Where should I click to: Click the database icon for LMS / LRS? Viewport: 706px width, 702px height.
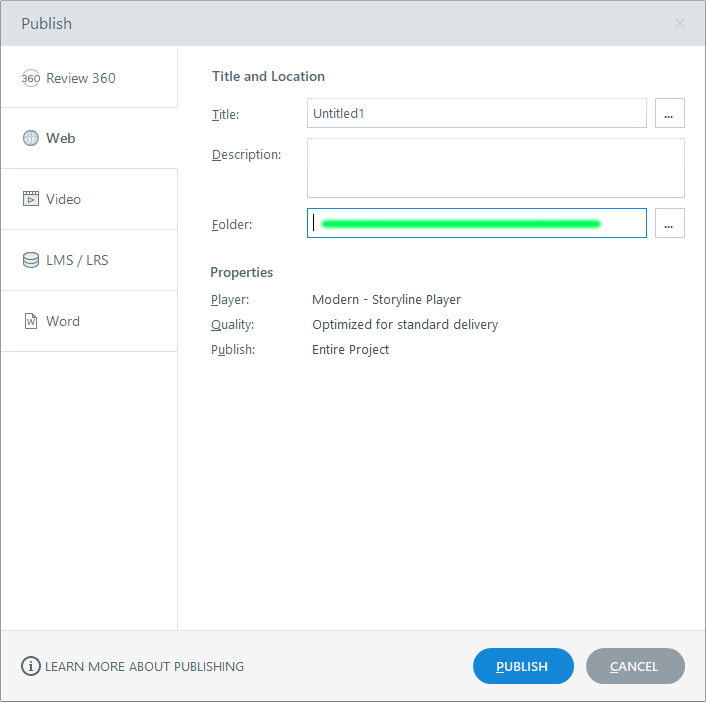tap(31, 260)
